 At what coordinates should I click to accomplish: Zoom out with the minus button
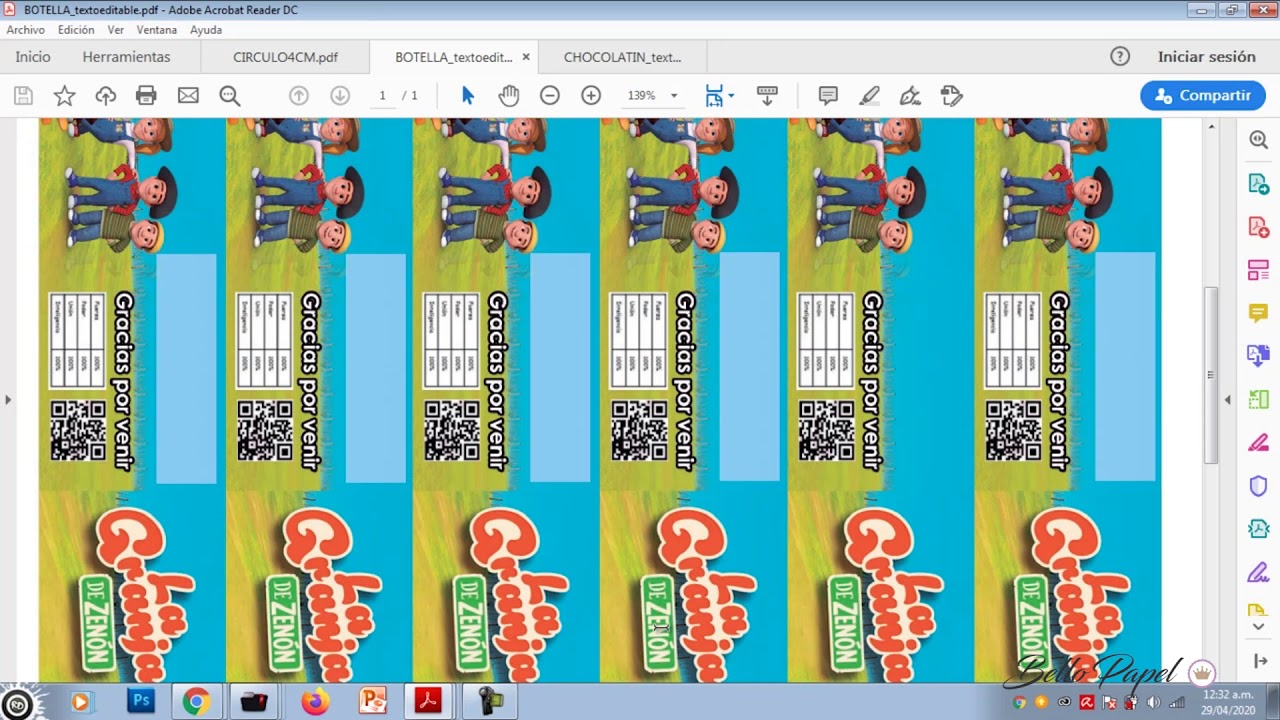tap(549, 96)
